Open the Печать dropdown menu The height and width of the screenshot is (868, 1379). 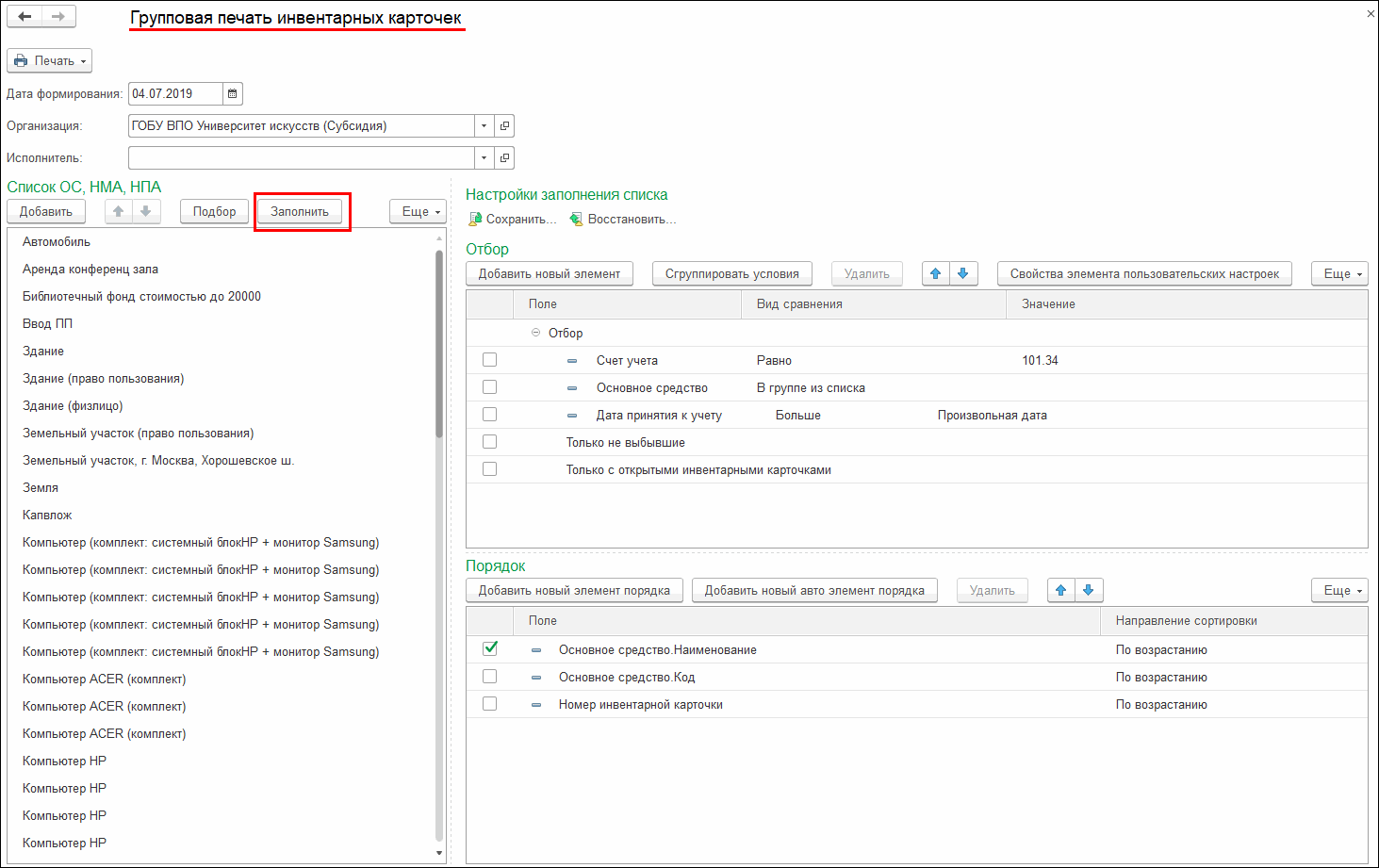(50, 60)
